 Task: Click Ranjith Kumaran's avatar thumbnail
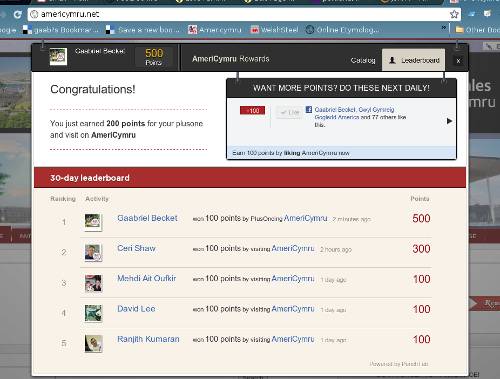93,343
